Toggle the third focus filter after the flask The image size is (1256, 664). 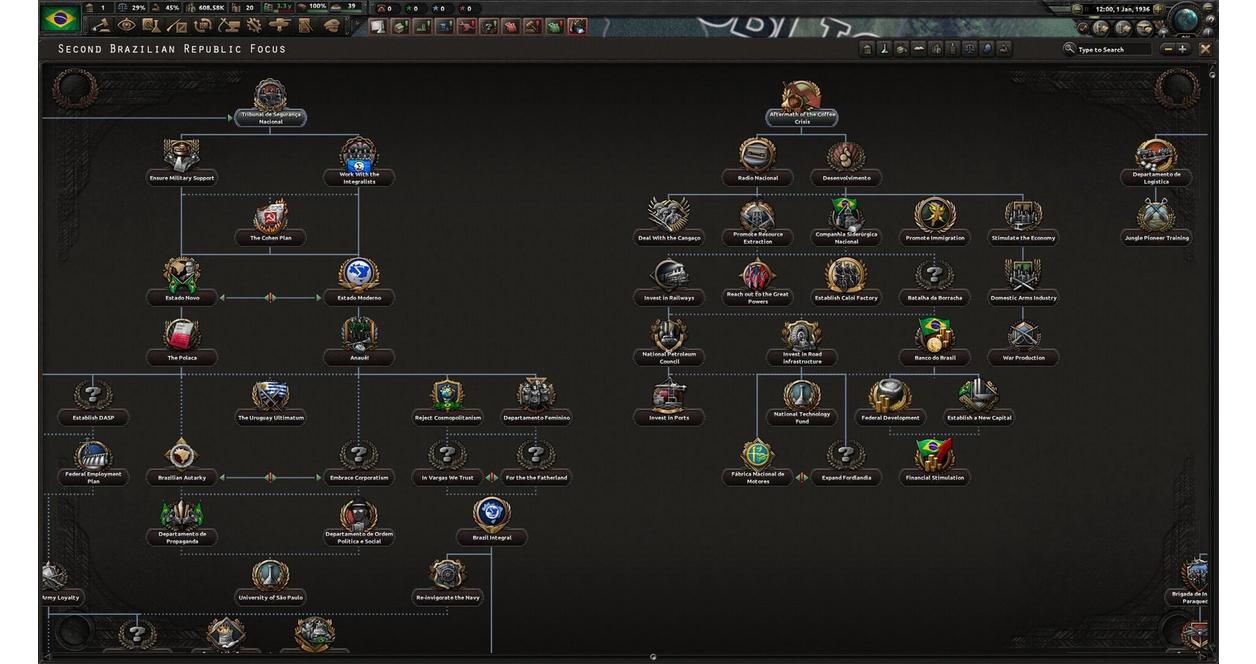coord(901,49)
